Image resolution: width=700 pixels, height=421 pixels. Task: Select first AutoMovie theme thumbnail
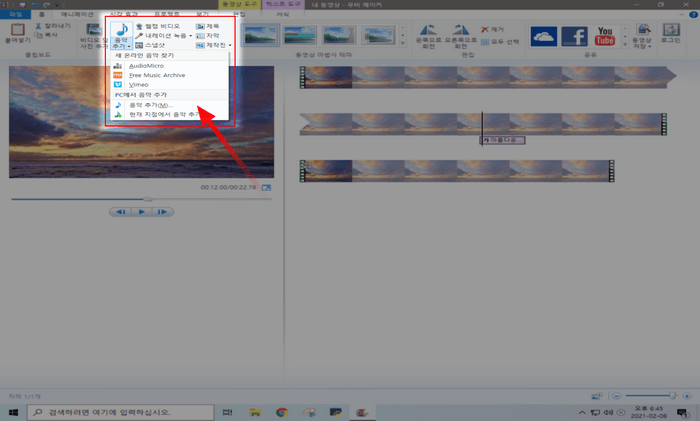260,35
